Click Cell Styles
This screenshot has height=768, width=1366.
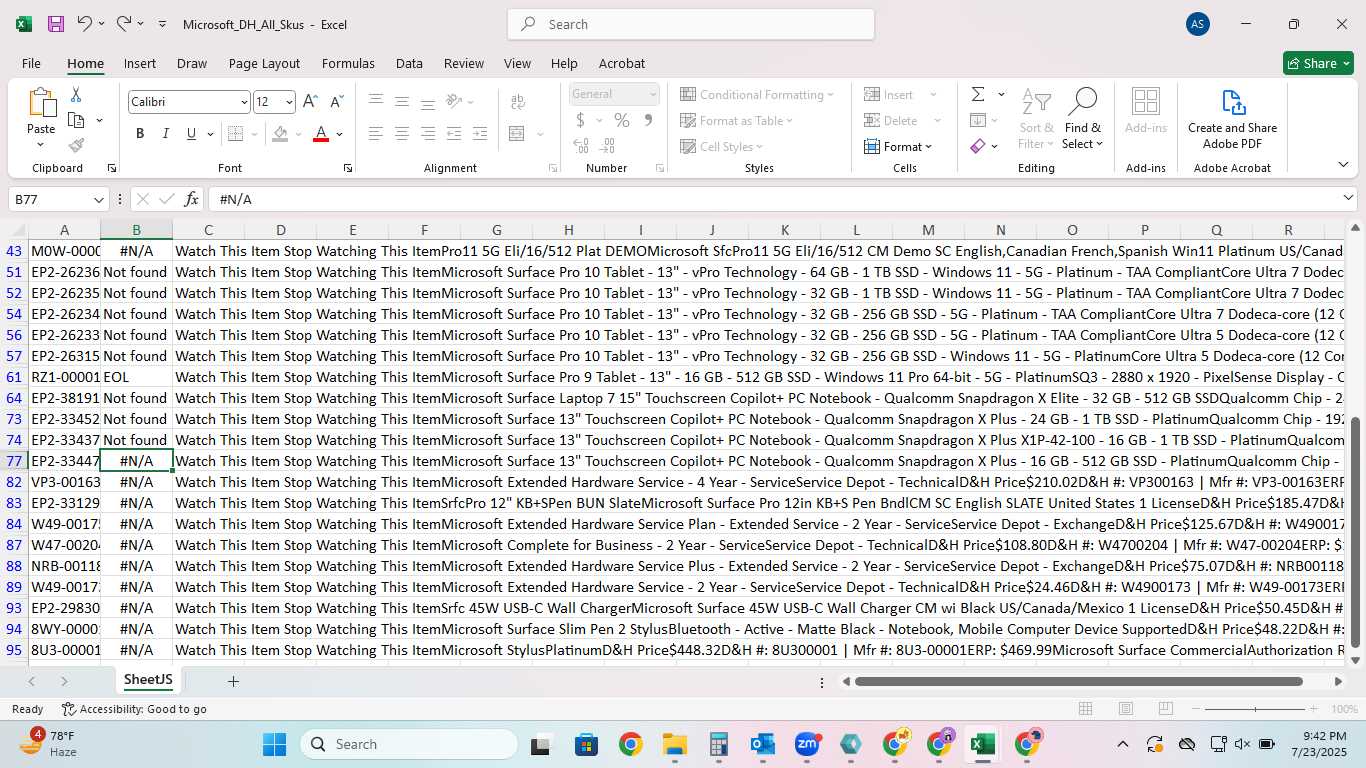(722, 147)
